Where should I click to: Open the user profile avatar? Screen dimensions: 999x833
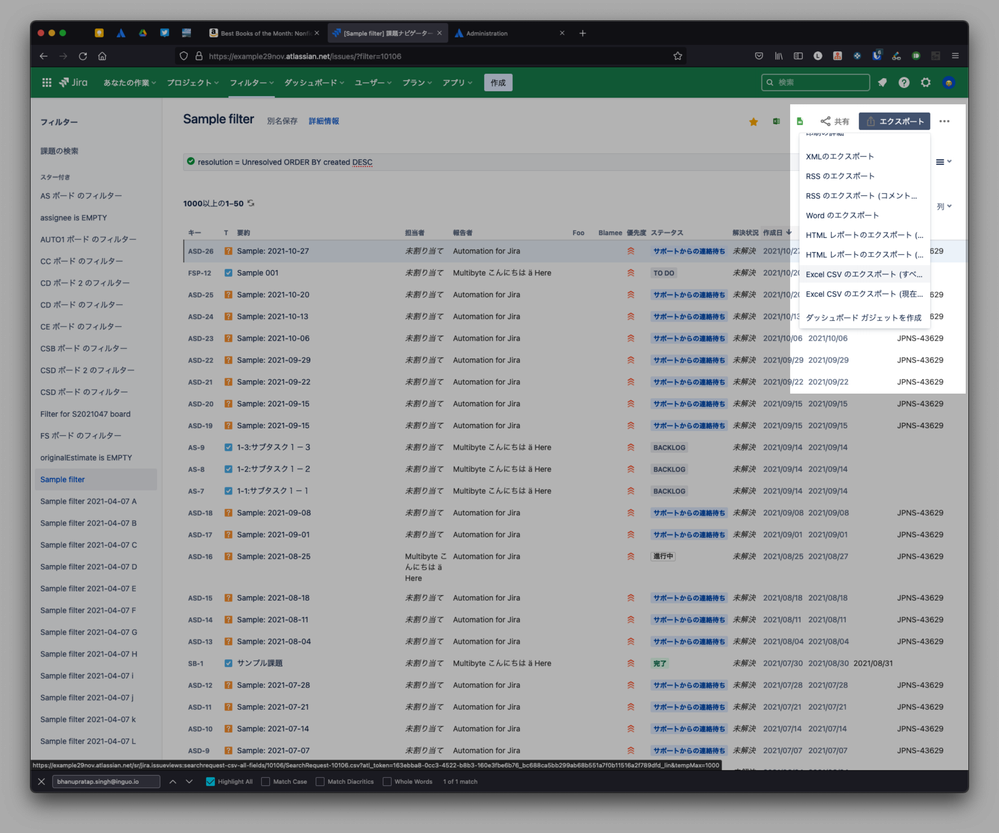pos(949,82)
